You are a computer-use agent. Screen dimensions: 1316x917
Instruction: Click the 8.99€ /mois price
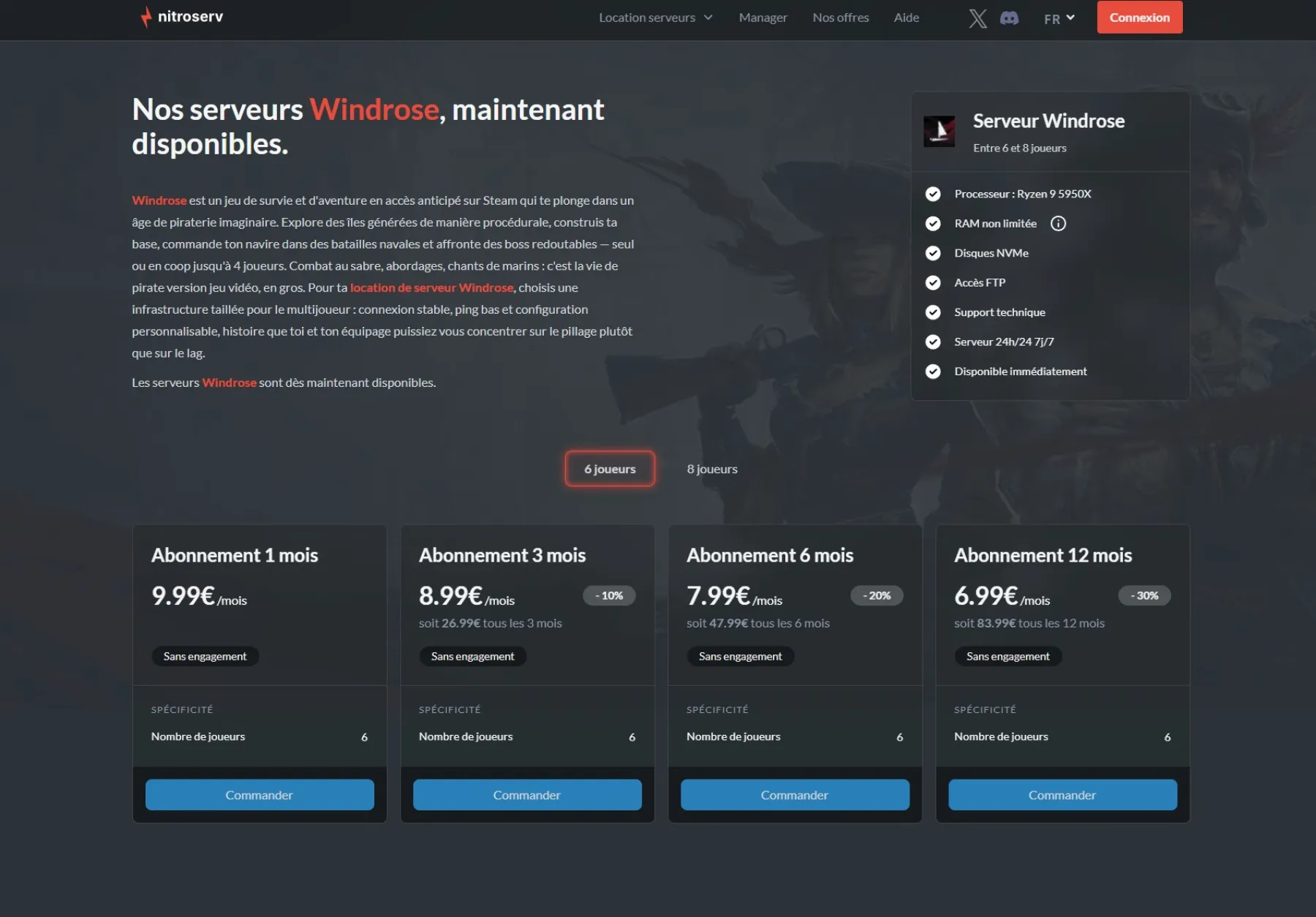pos(466,596)
